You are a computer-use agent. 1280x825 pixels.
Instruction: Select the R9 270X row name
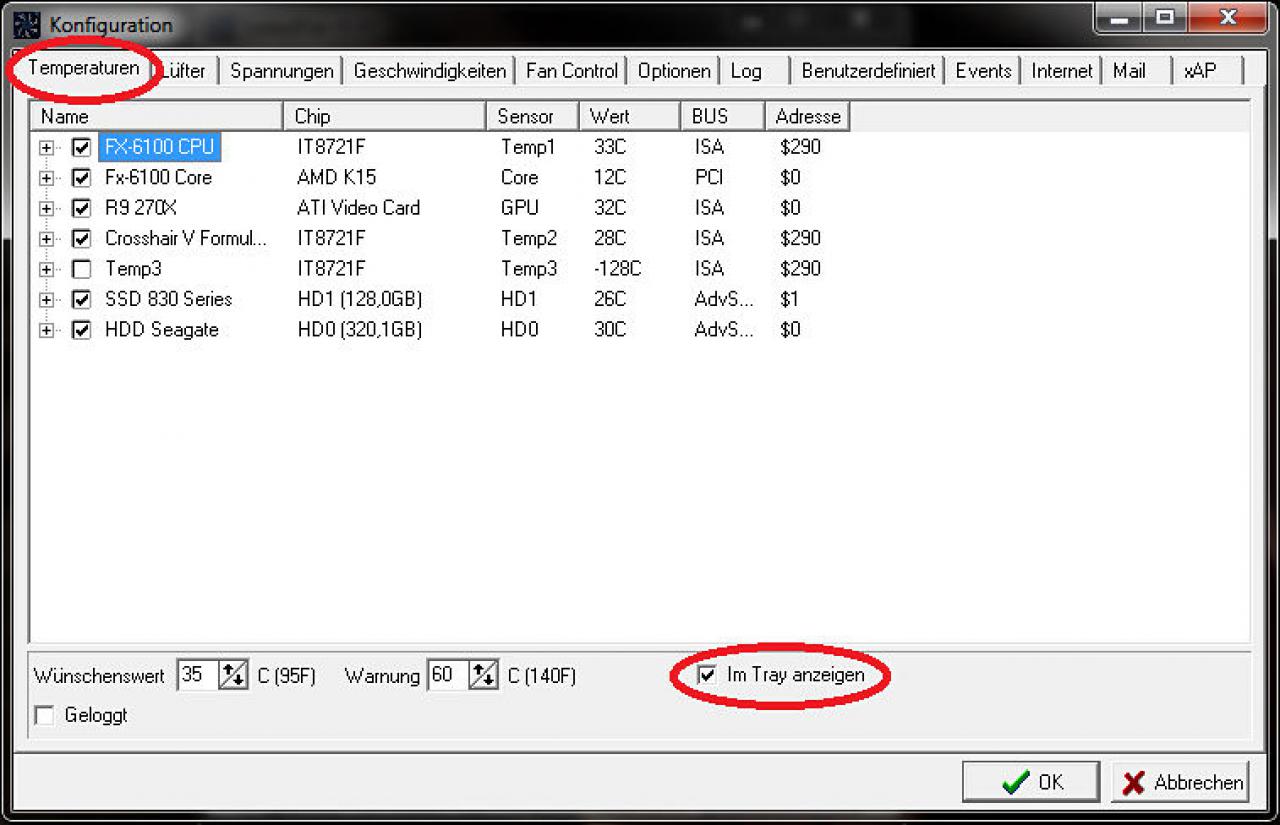[x=141, y=208]
